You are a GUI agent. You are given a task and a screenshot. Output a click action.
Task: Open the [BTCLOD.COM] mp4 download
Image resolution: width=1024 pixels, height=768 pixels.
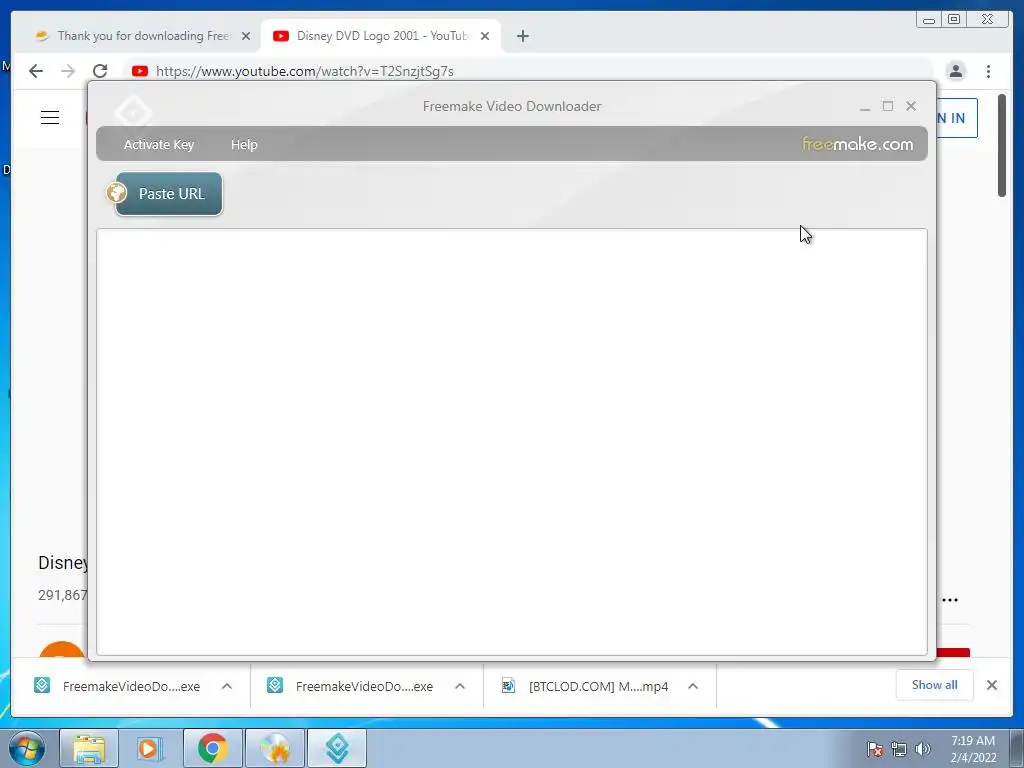586,686
